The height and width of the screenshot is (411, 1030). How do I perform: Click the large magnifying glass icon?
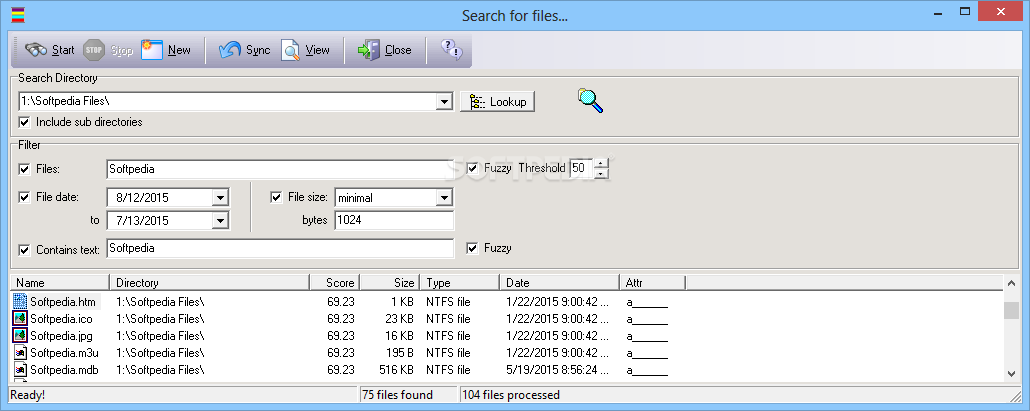tap(591, 100)
